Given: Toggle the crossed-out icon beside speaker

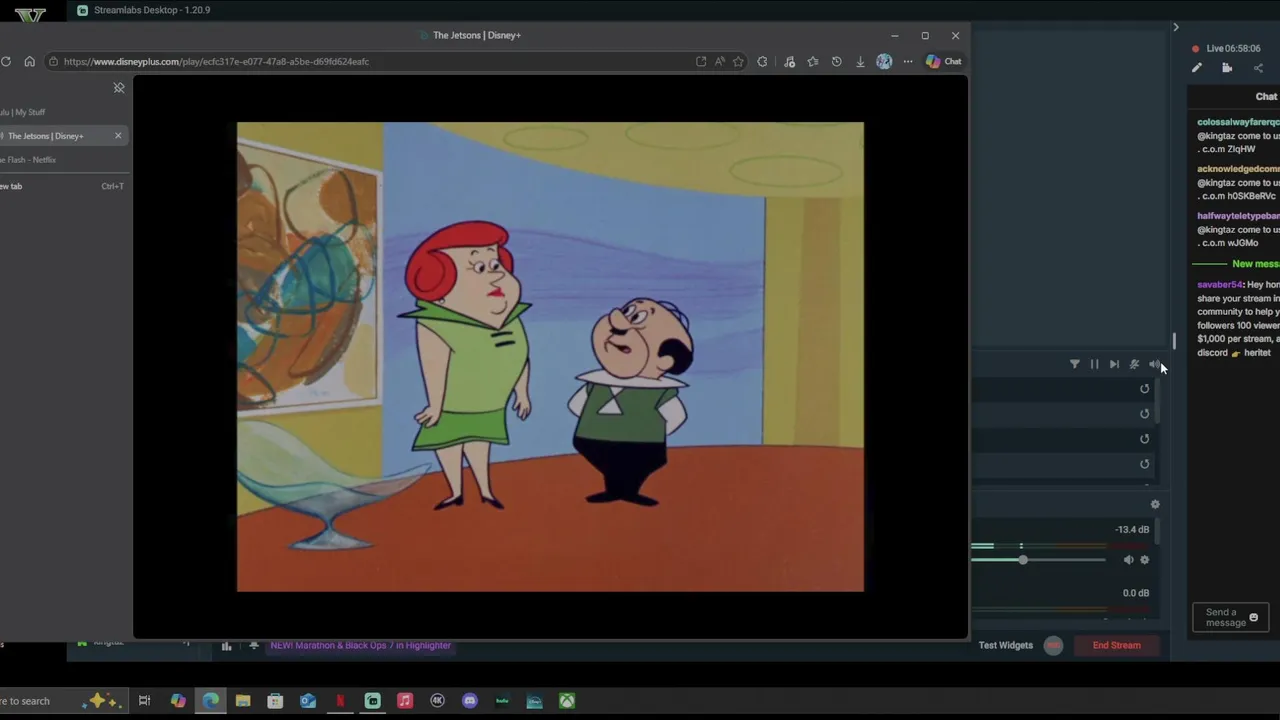Looking at the screenshot, I should (x=1134, y=364).
